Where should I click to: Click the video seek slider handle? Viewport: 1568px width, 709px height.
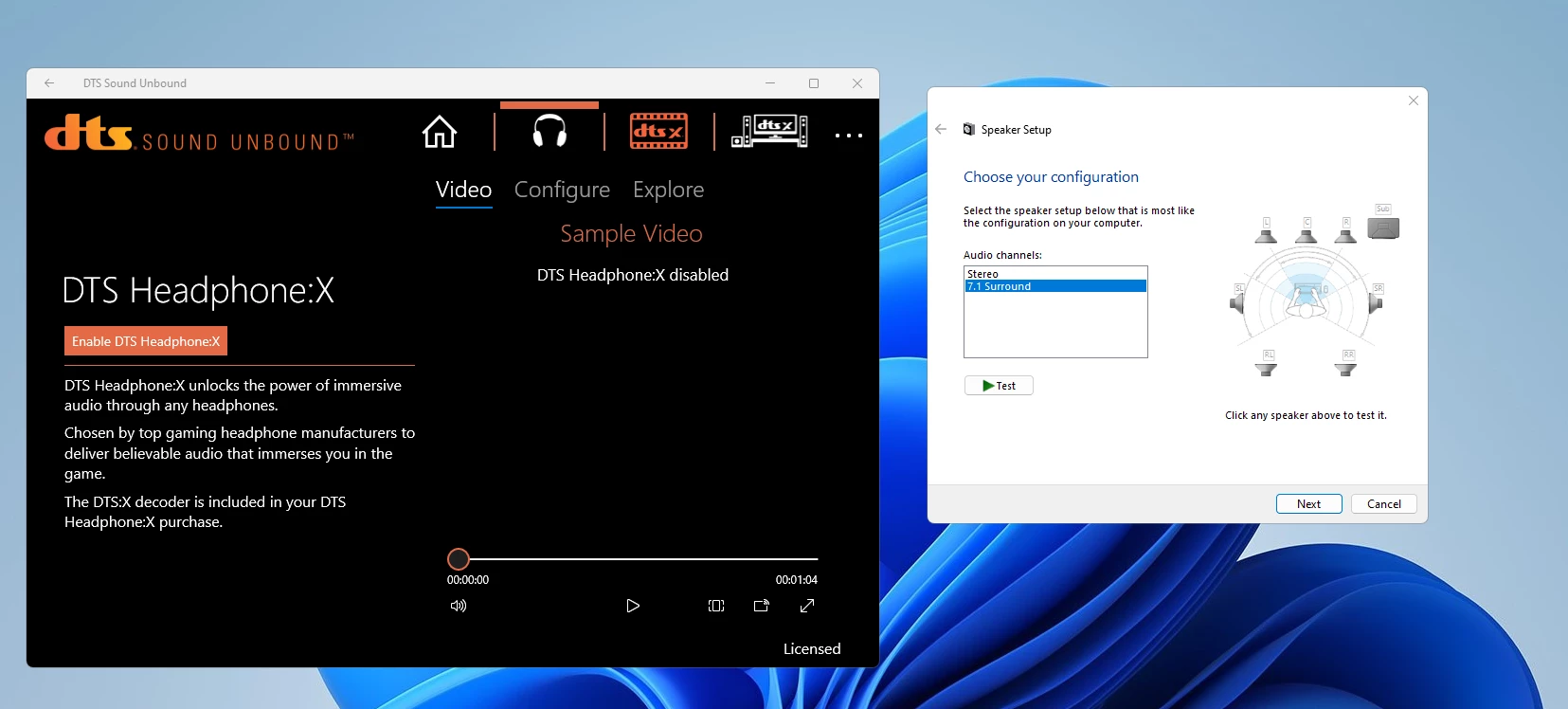(459, 559)
